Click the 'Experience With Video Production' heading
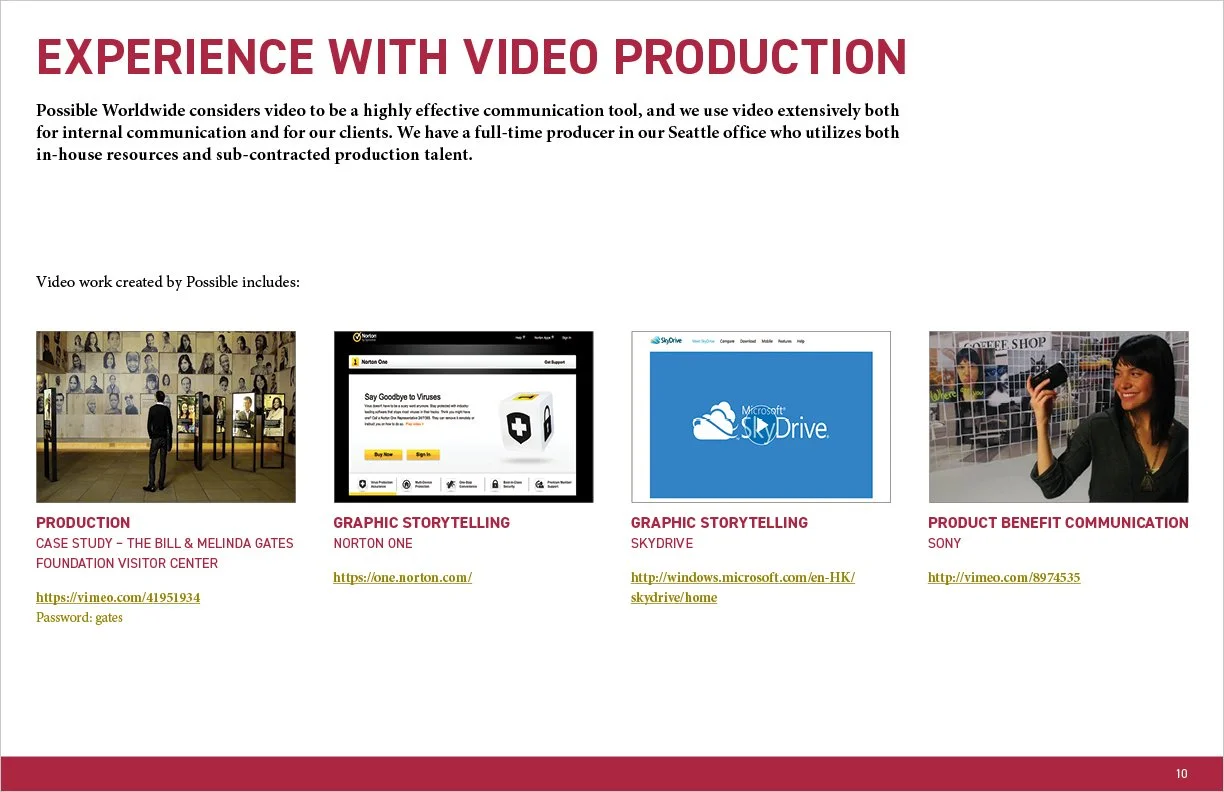The height and width of the screenshot is (792, 1224). pos(471,57)
